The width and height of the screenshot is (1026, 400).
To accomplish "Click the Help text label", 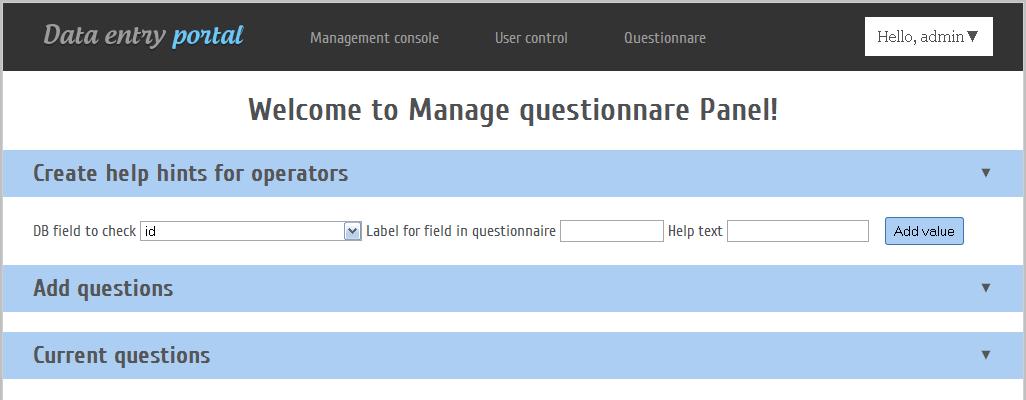I will tap(695, 231).
